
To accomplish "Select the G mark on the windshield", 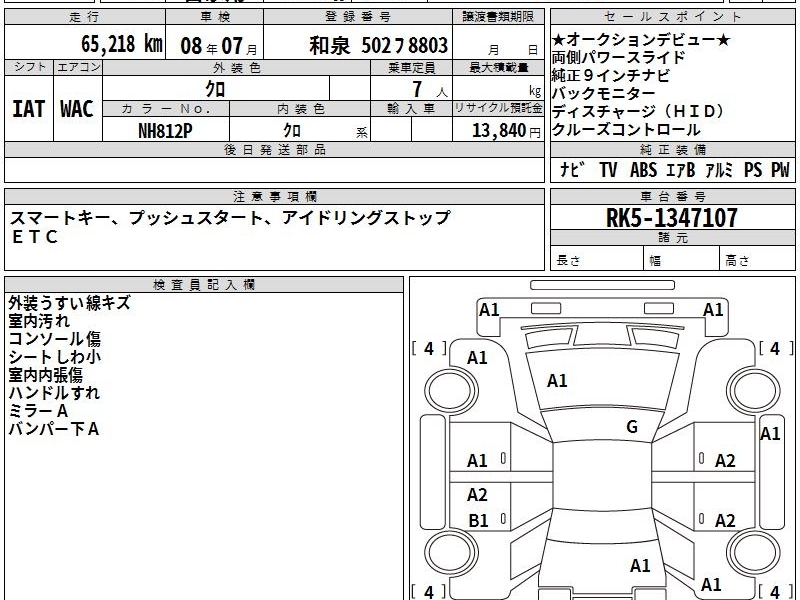I will point(632,426).
